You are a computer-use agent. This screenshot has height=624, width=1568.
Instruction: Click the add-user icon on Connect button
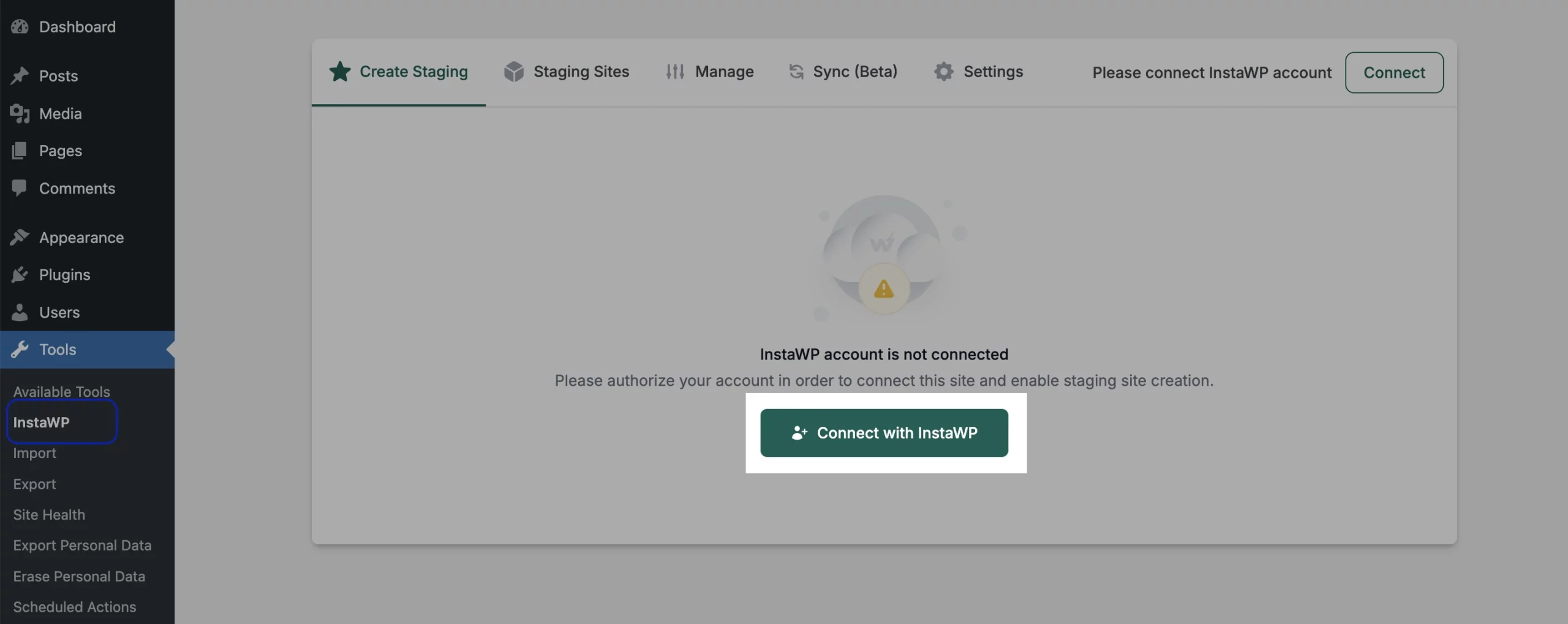[x=799, y=433]
